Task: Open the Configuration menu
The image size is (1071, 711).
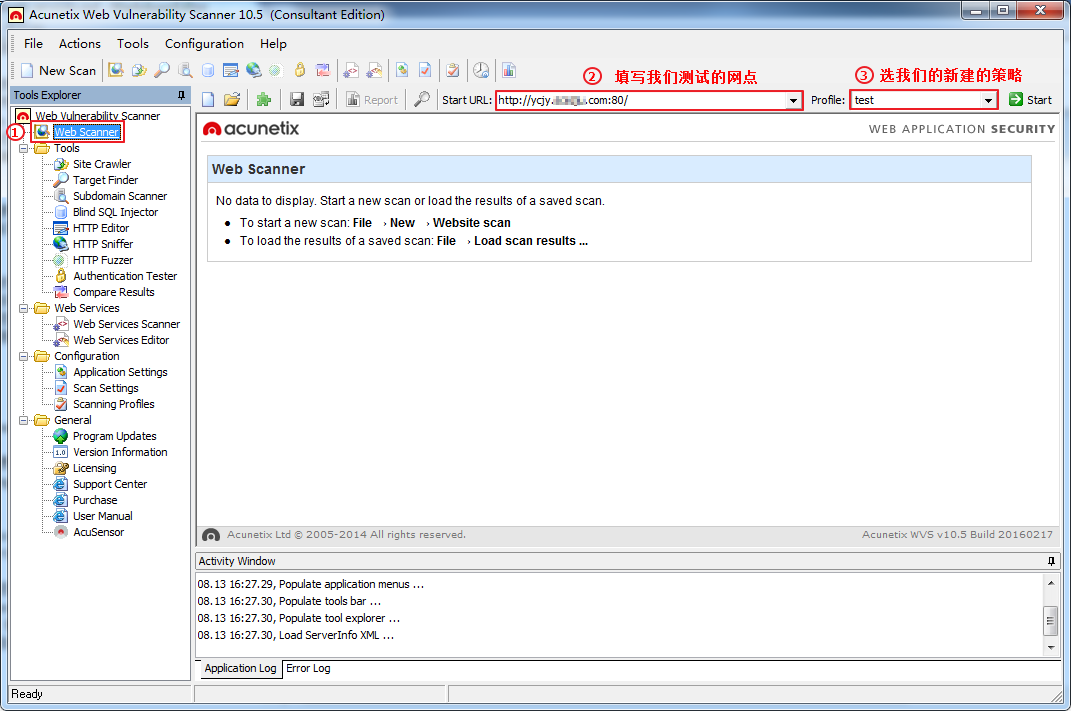Action: click(204, 44)
